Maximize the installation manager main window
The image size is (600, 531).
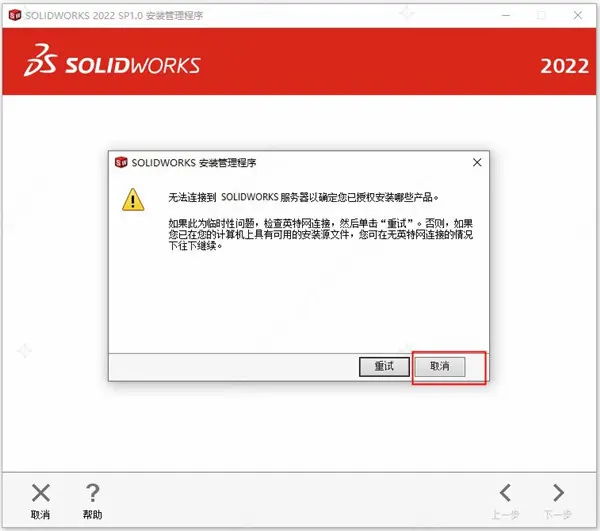click(541, 15)
